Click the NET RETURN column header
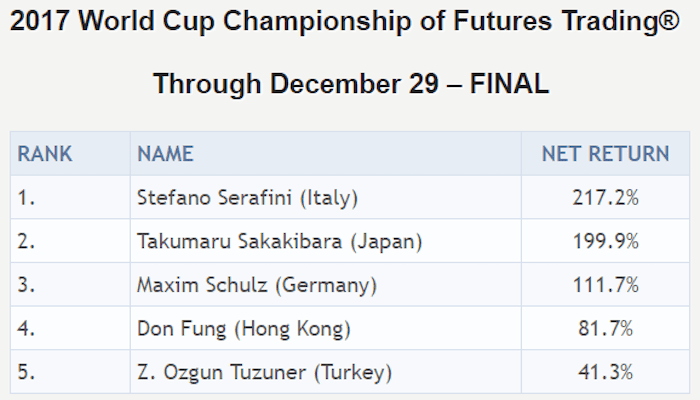Image resolution: width=700 pixels, height=400 pixels. coord(605,154)
